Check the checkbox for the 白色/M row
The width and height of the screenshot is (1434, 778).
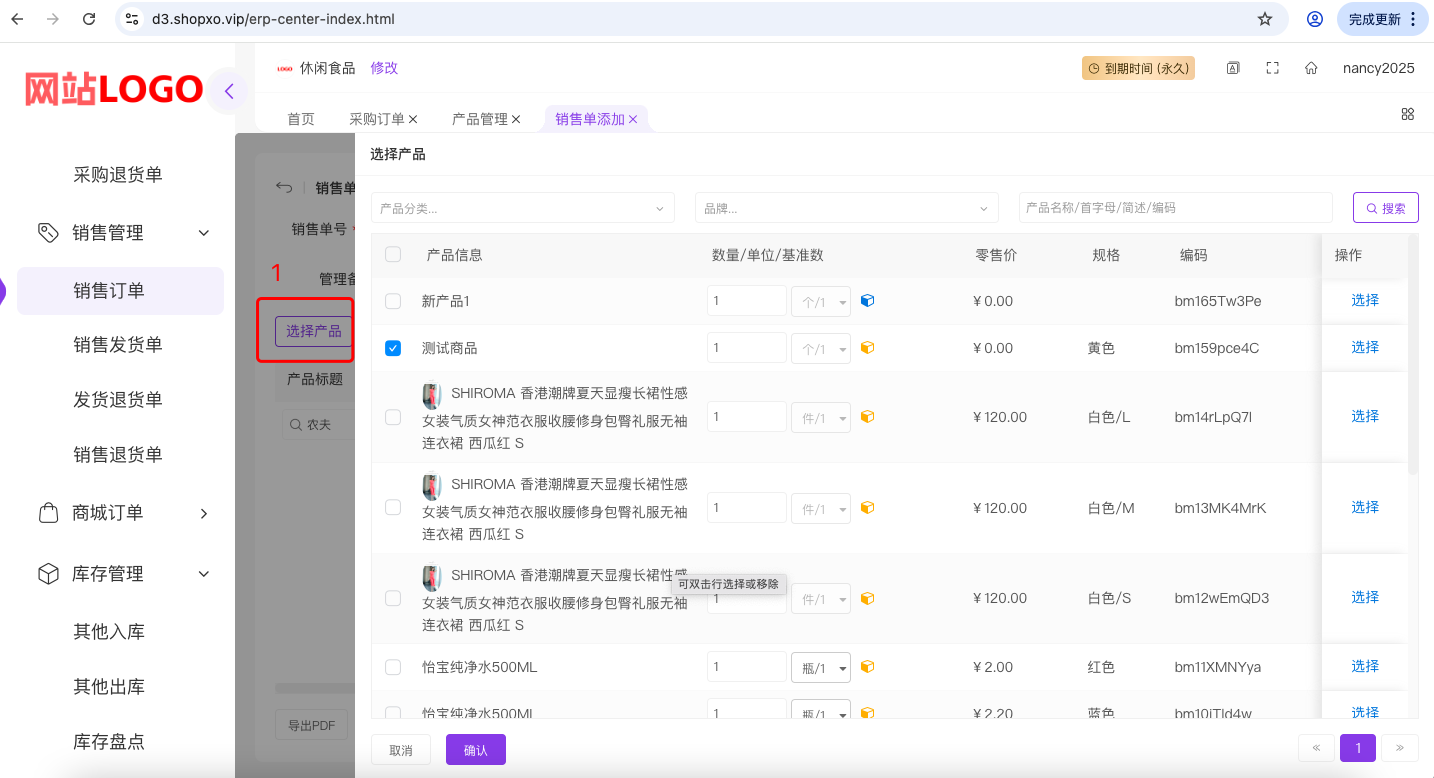(393, 508)
